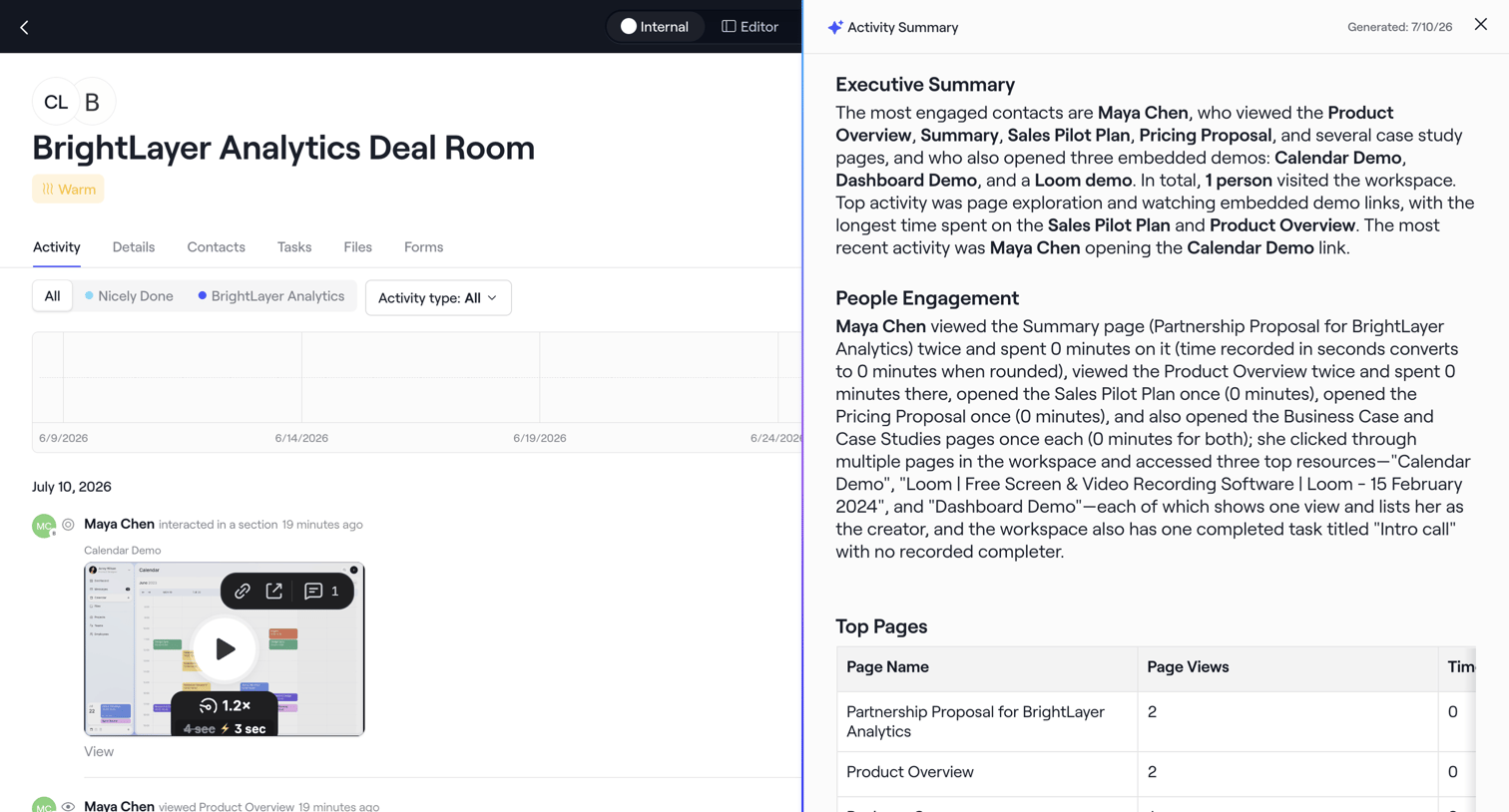This screenshot has height=812, width=1509.
Task: Open the Contacts tab
Action: tap(217, 247)
